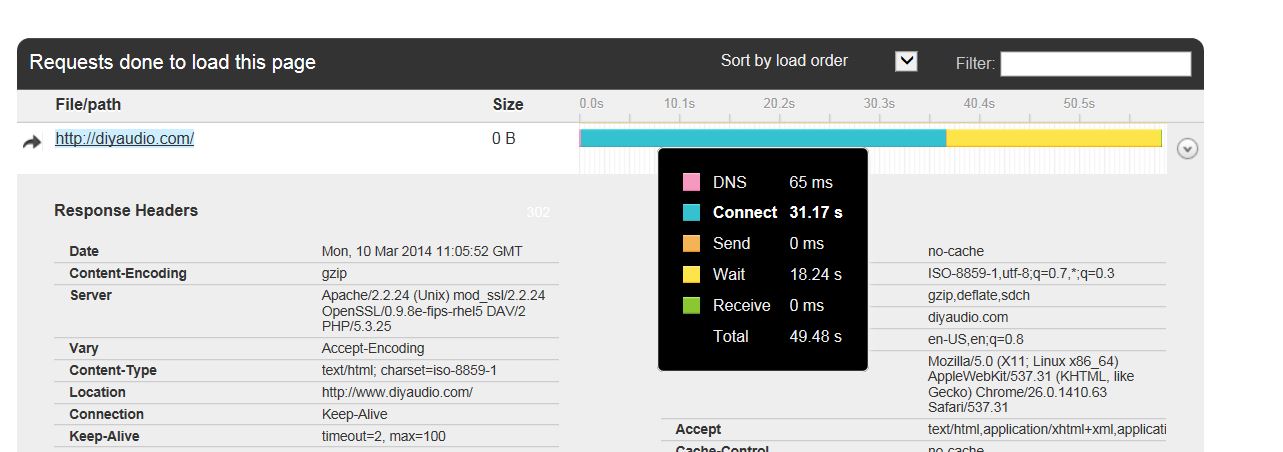Viewport: 1283px width, 452px height.
Task: Open the http://diyaudio.com/ link
Action: click(x=124, y=138)
